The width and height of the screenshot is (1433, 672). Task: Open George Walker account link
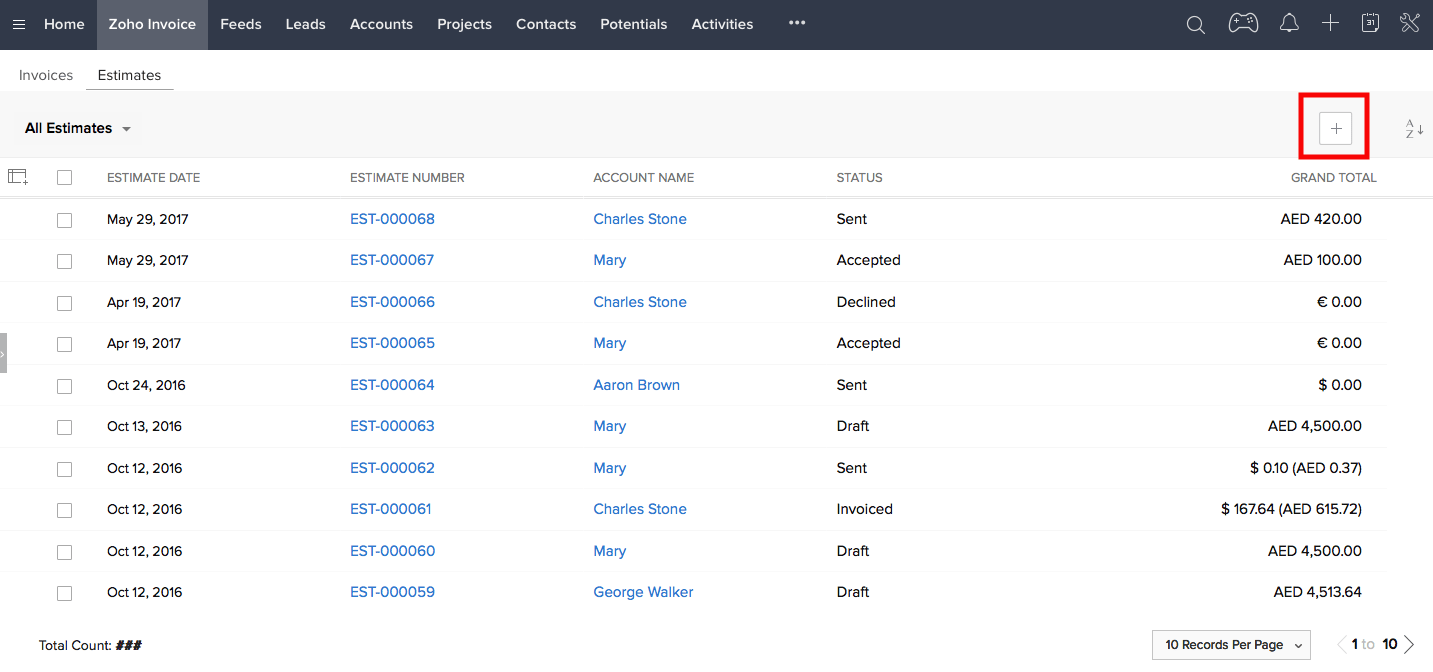(643, 592)
